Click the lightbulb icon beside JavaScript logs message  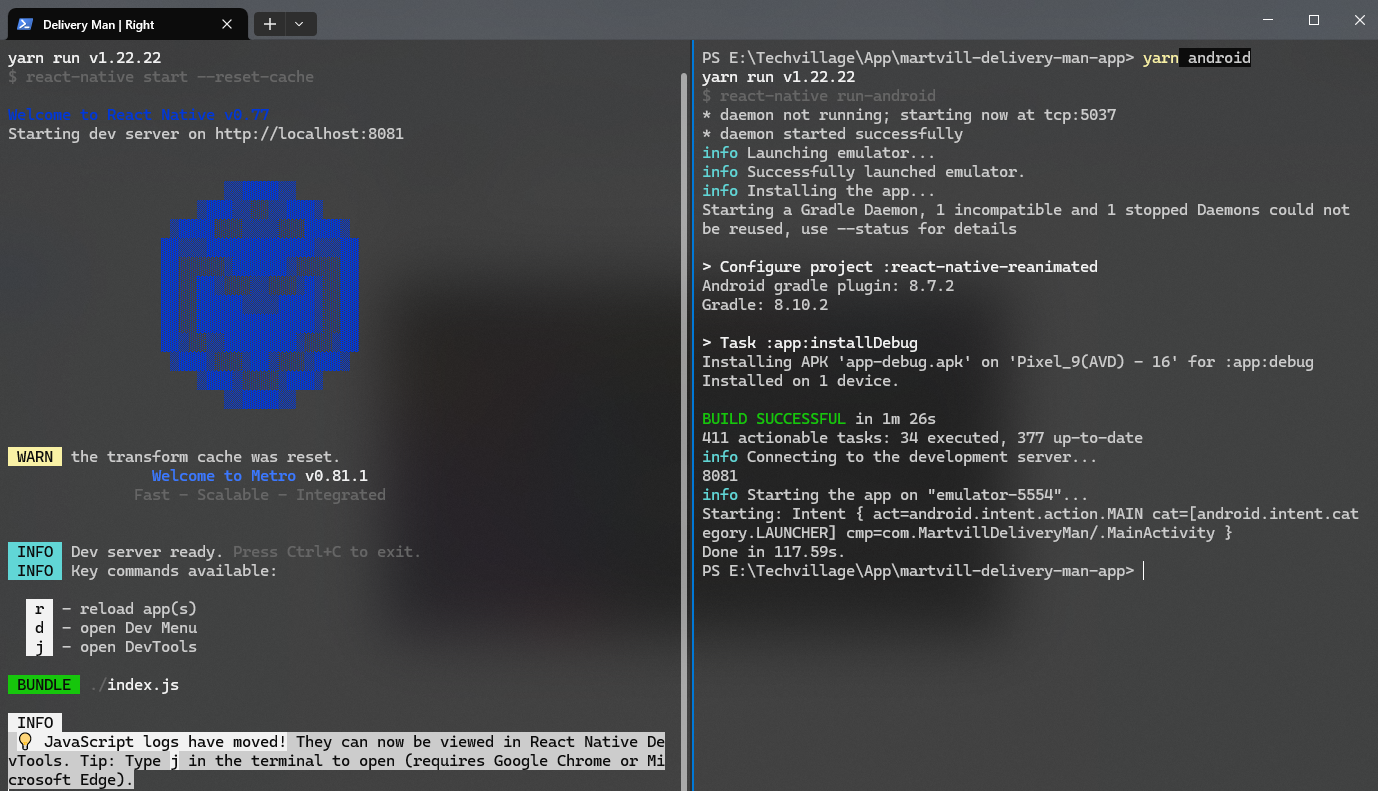pyautogui.click(x=25, y=742)
